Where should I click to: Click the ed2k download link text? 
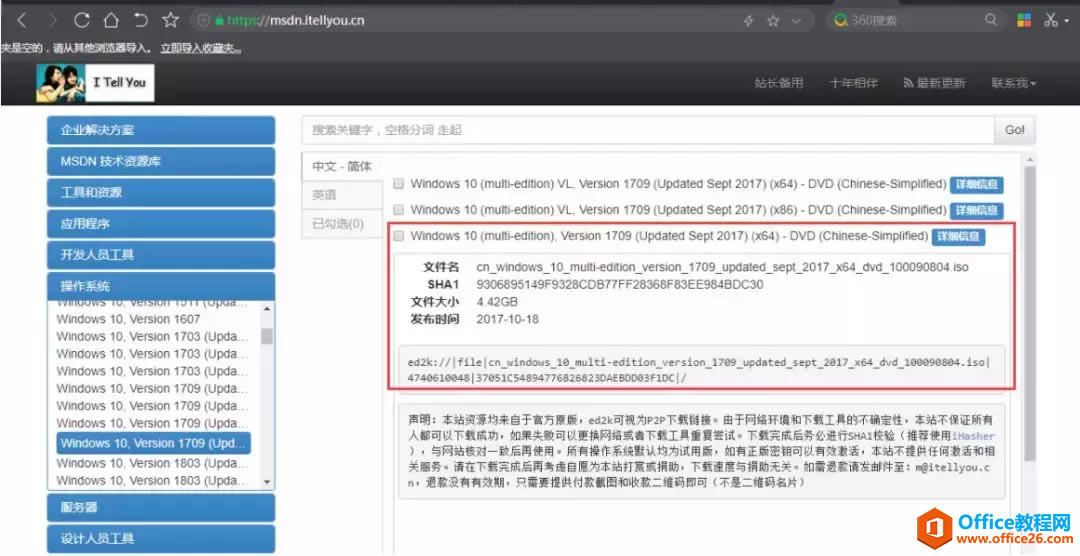point(698,369)
